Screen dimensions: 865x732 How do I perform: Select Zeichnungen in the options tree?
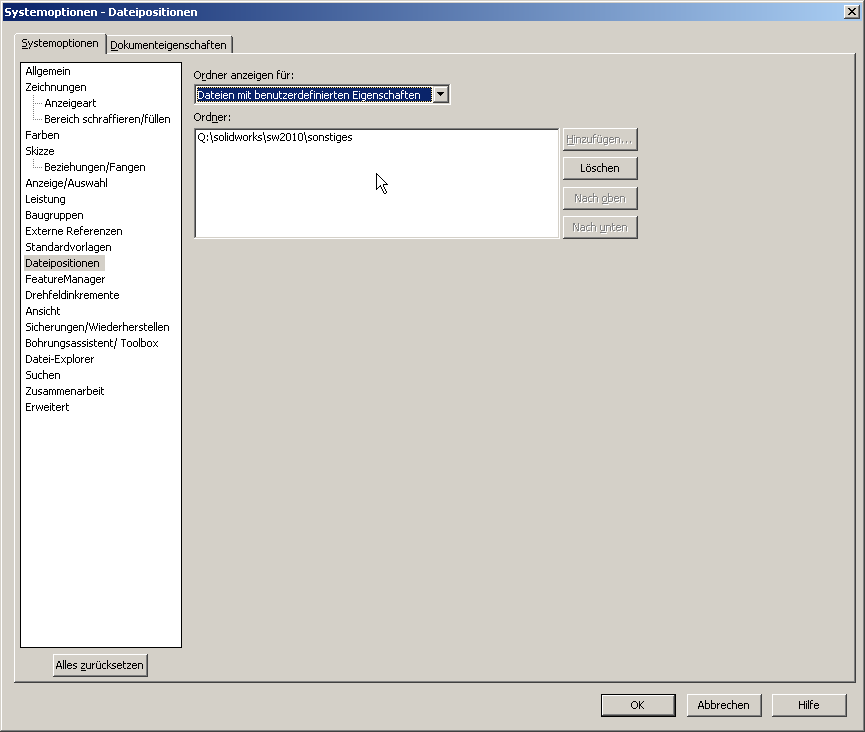56,87
